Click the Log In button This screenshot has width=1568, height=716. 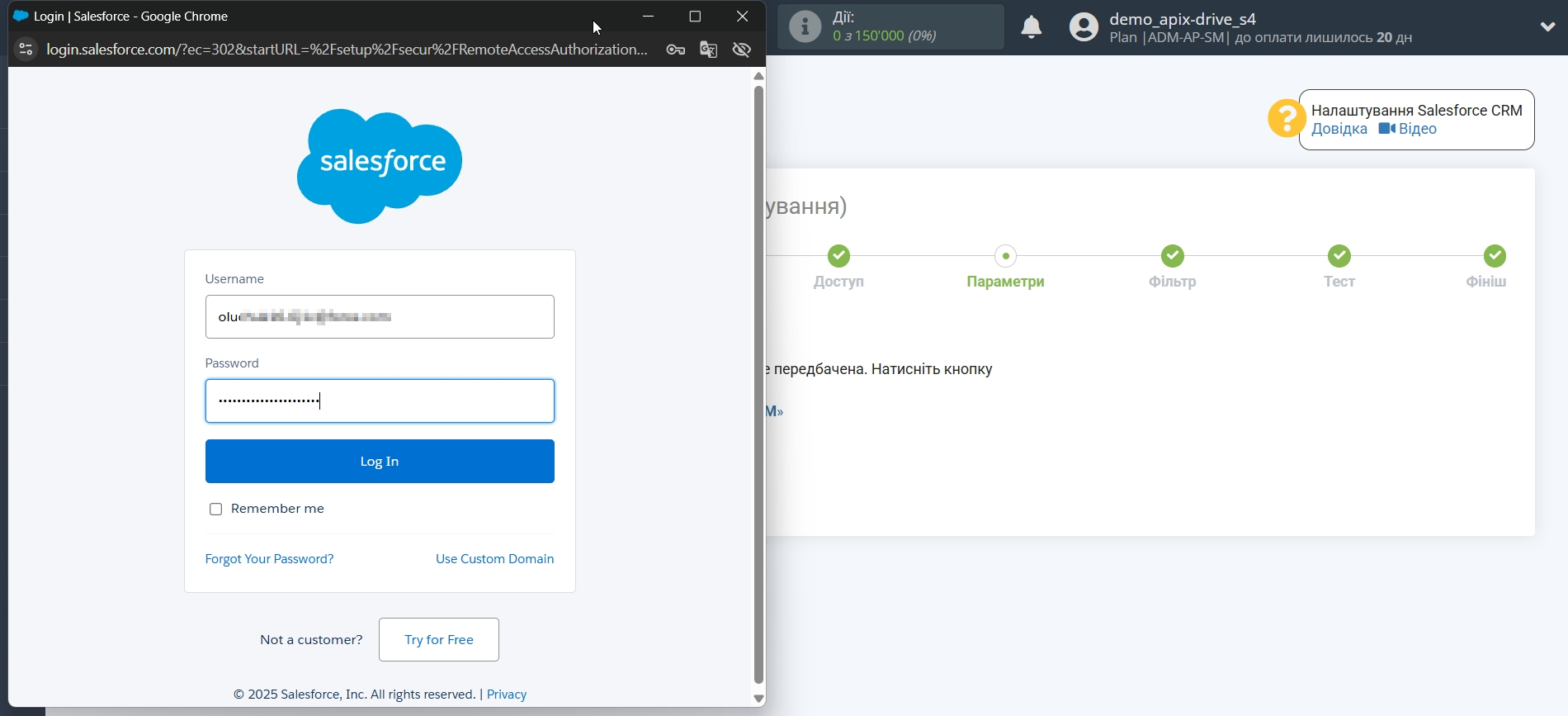click(x=380, y=461)
